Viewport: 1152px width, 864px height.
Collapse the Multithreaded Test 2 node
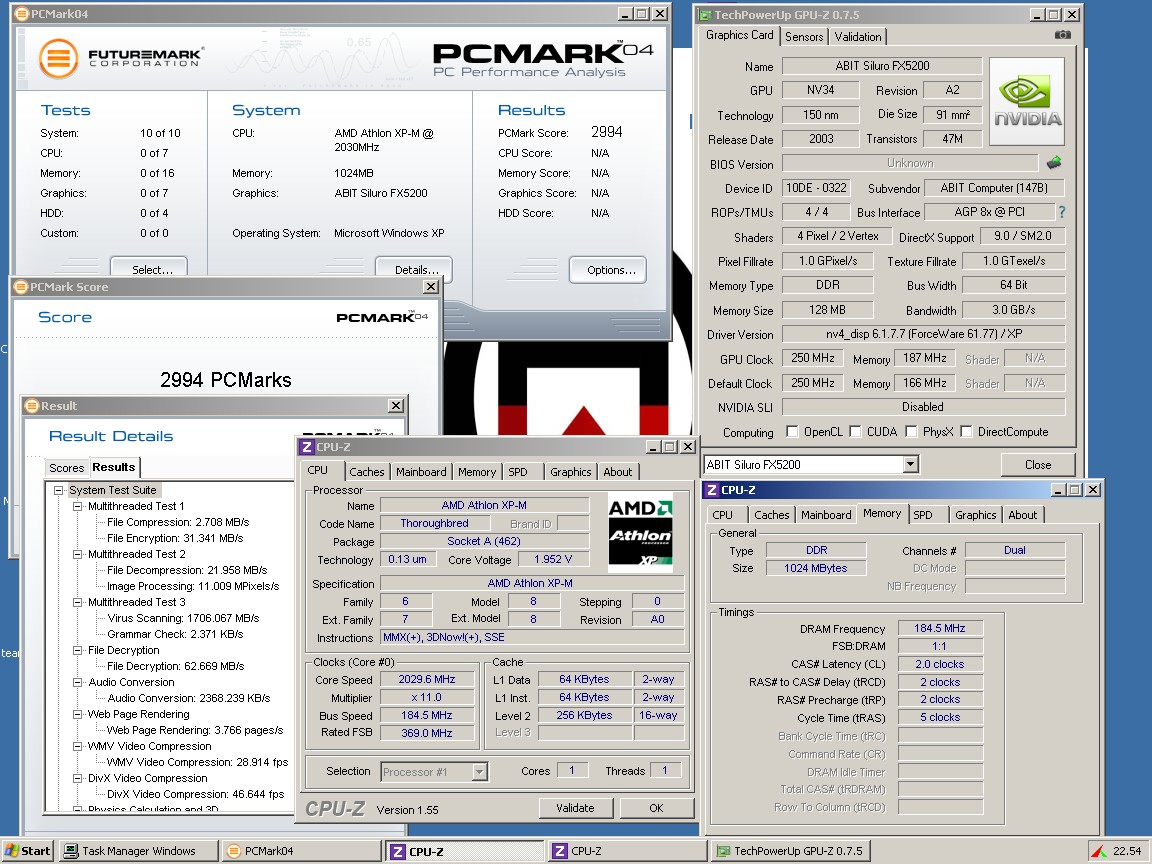(x=77, y=554)
